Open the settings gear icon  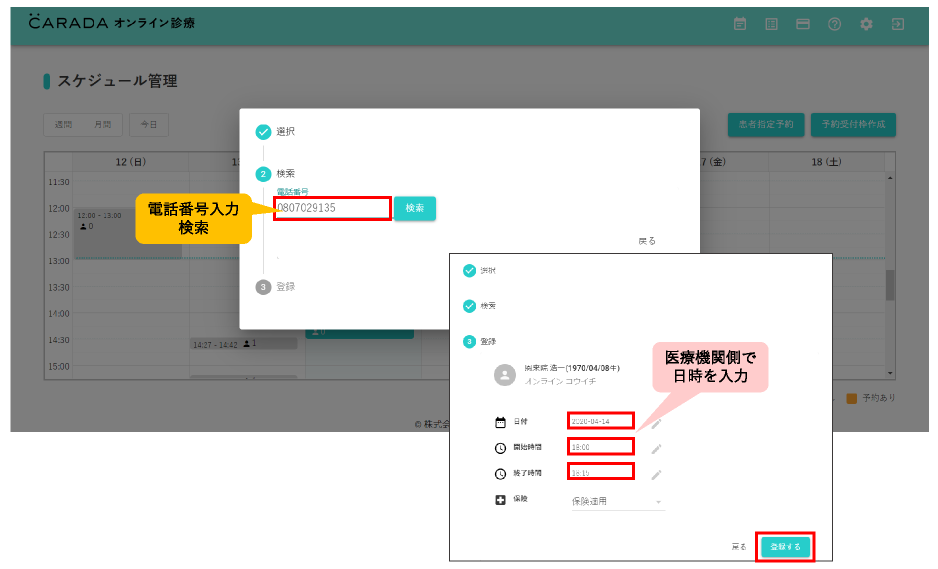(866, 24)
